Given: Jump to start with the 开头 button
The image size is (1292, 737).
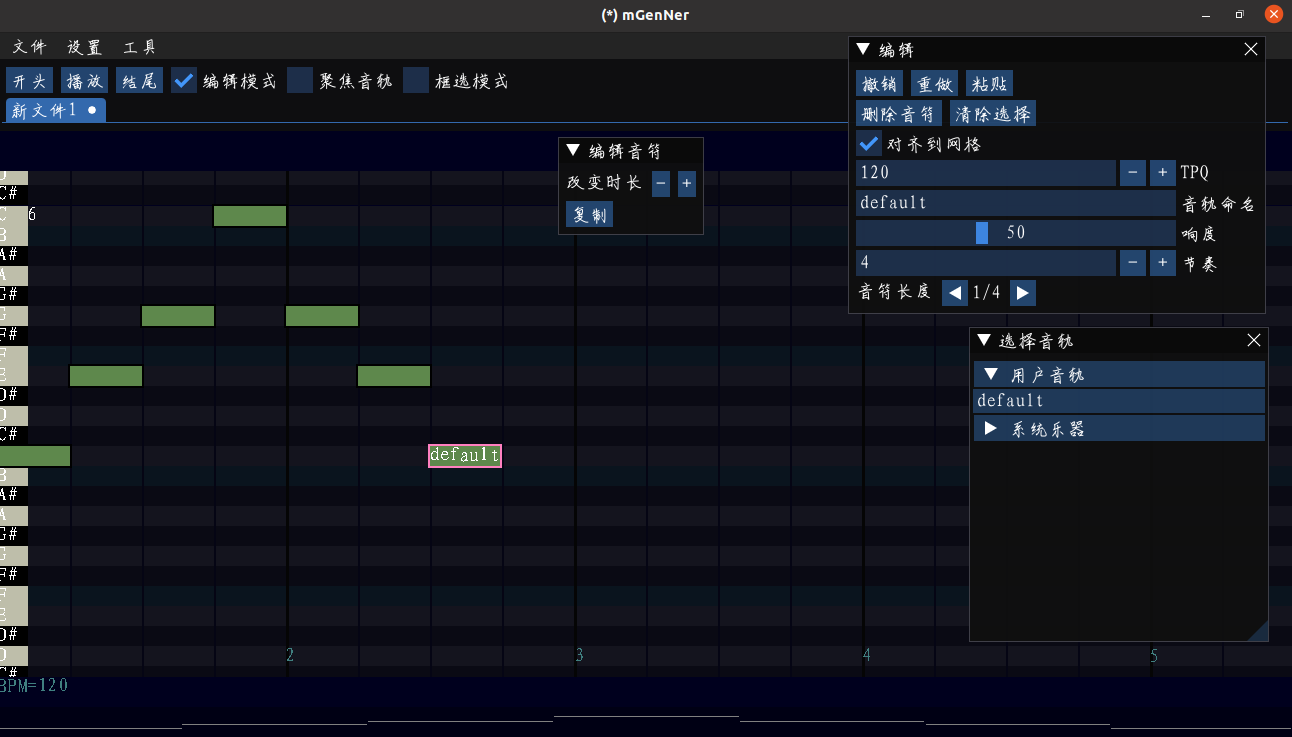Looking at the screenshot, I should point(29,80).
